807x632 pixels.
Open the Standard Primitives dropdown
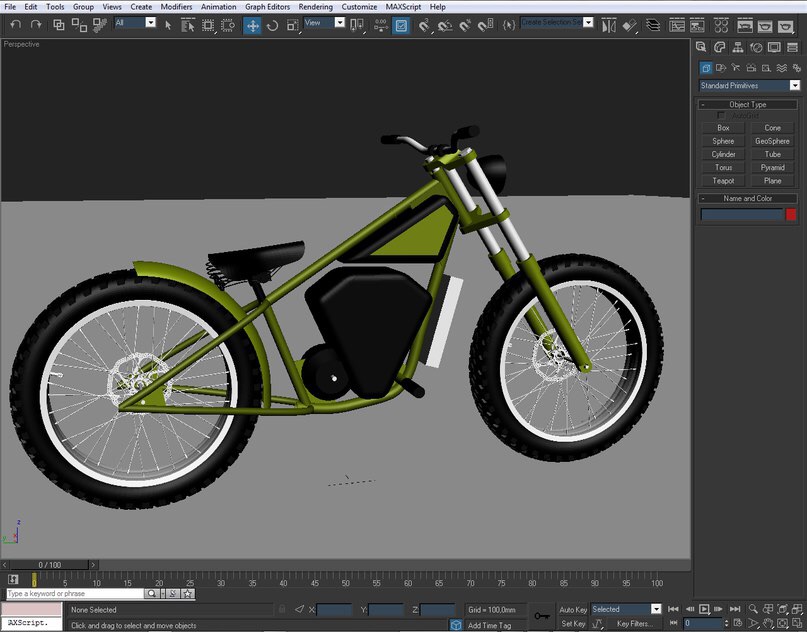tap(749, 86)
